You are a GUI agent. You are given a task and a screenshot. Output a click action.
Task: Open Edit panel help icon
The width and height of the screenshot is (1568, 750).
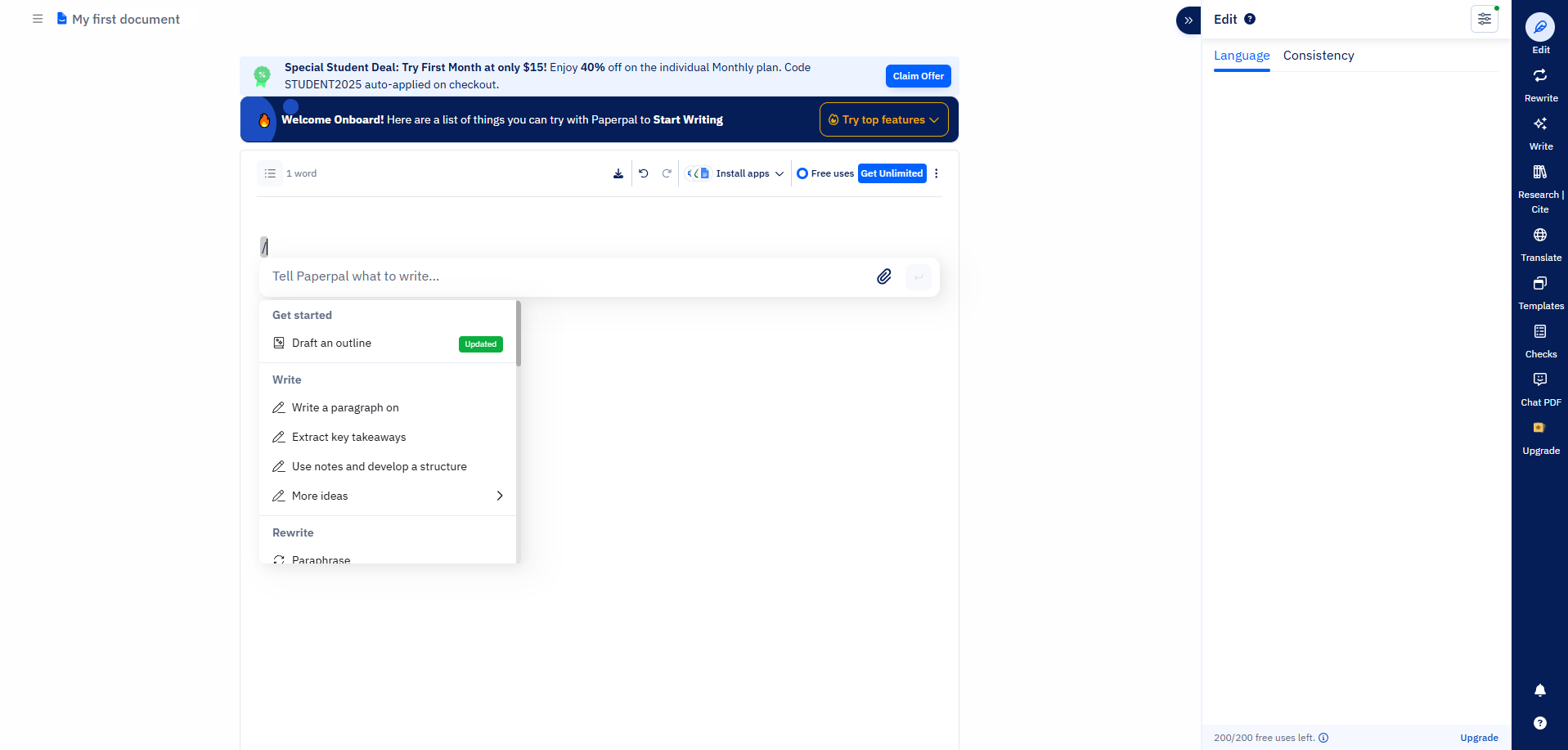(1250, 19)
